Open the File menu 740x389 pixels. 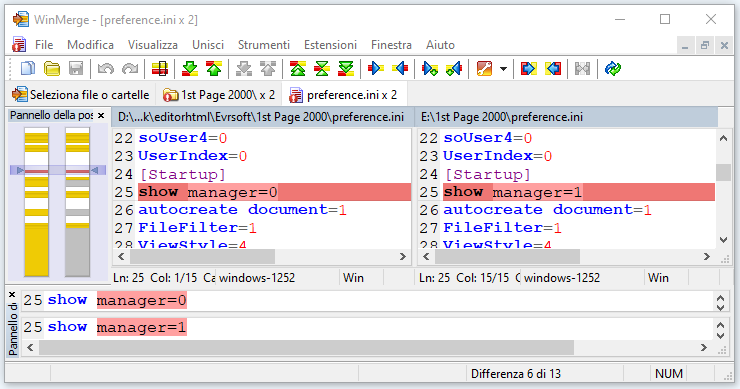(44, 45)
